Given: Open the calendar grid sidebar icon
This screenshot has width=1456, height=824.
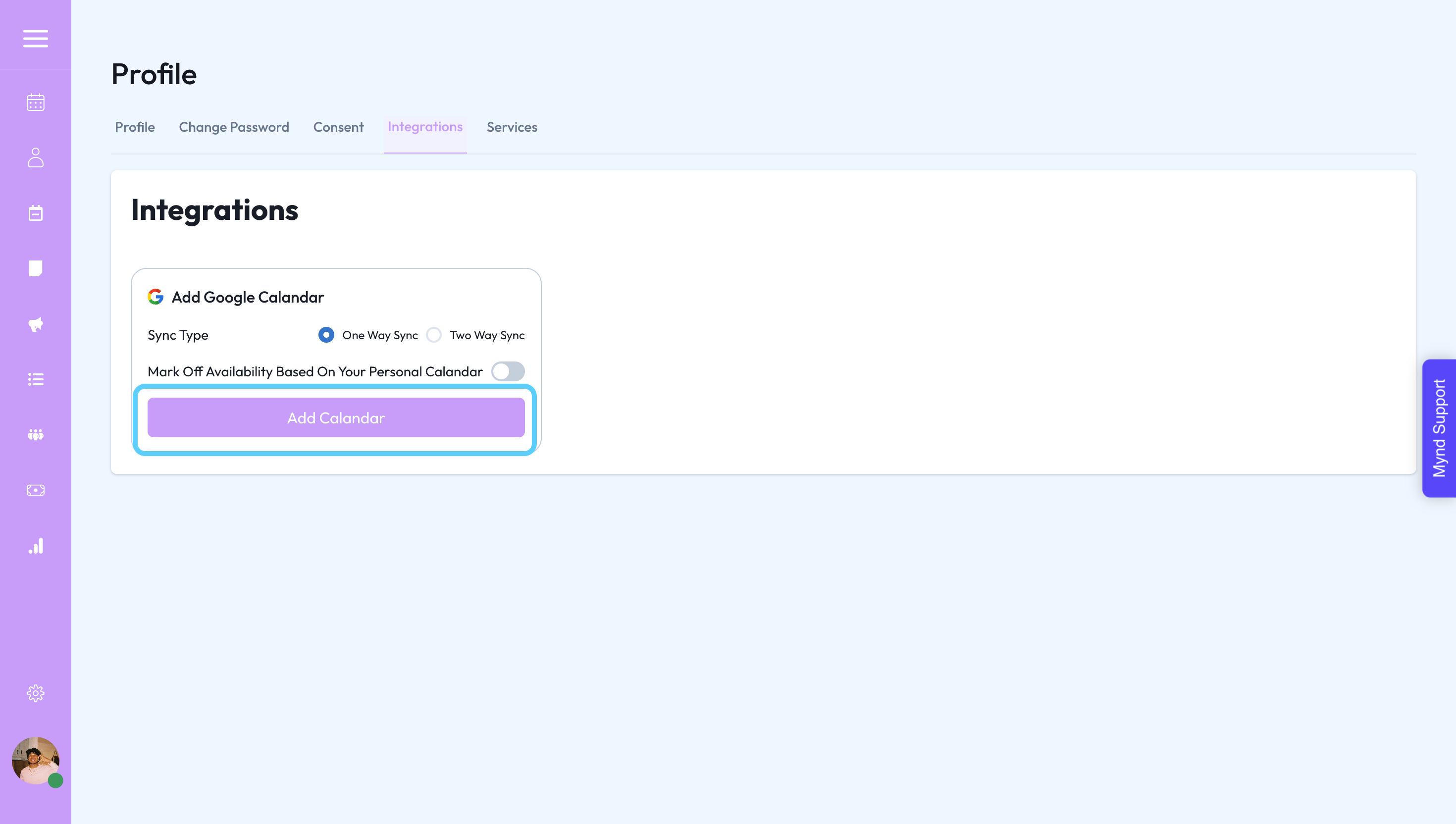Looking at the screenshot, I should point(35,103).
